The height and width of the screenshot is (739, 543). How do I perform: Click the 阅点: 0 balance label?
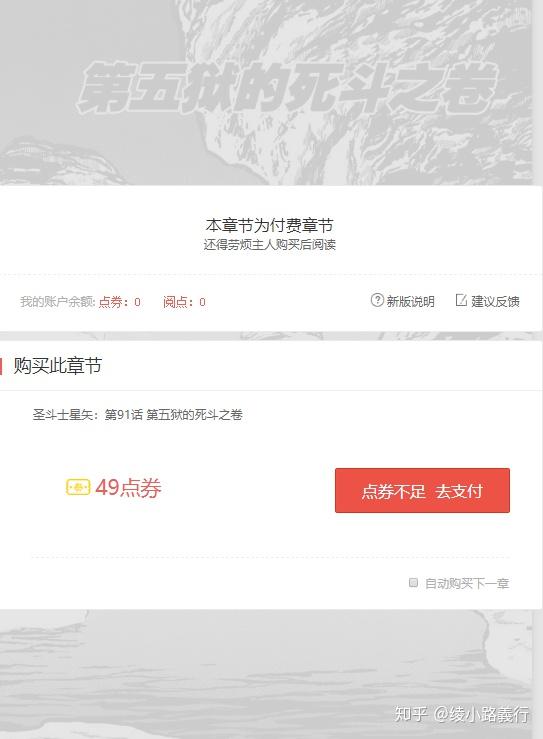point(184,302)
